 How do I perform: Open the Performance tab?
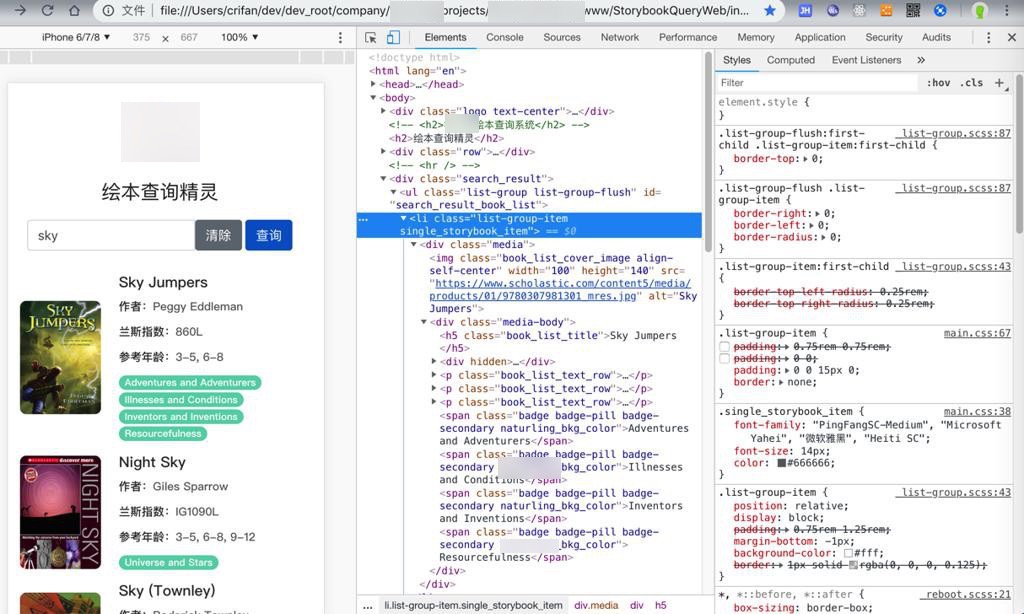(x=688, y=37)
